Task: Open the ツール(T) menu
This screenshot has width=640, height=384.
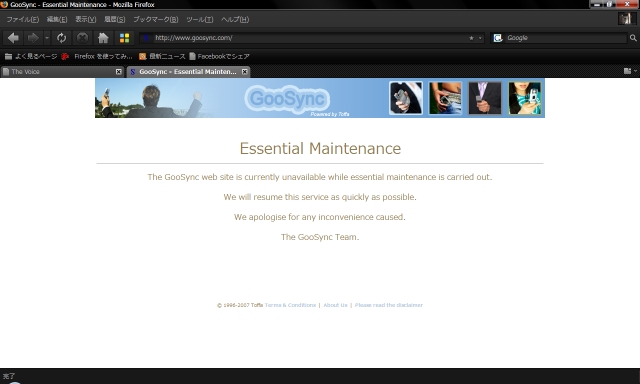Action: (x=200, y=19)
